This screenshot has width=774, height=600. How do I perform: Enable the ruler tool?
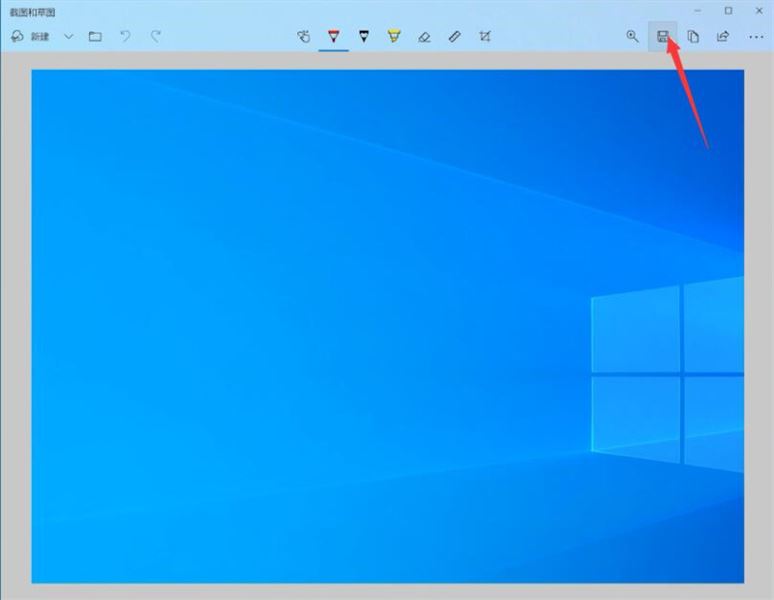click(x=454, y=36)
